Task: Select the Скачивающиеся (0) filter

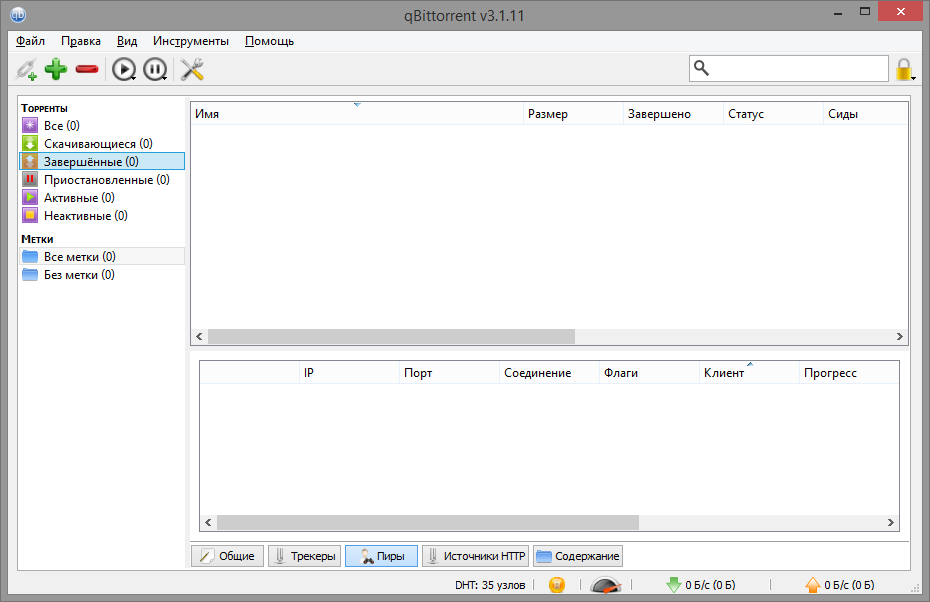Action: [102, 144]
